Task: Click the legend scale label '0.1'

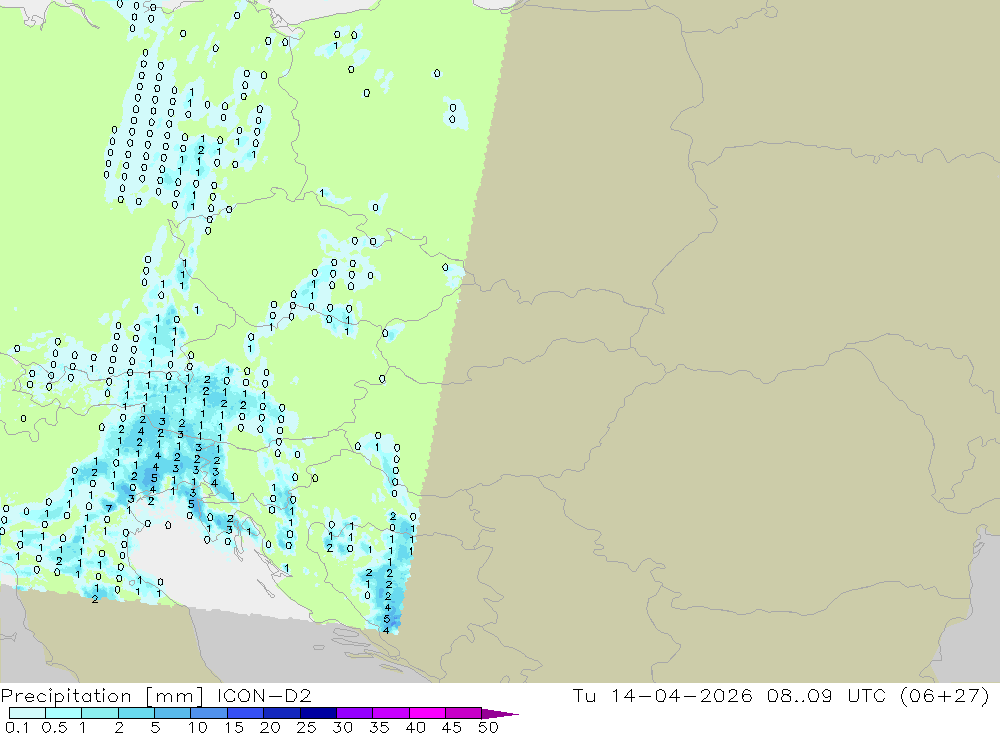Action: pos(17,727)
